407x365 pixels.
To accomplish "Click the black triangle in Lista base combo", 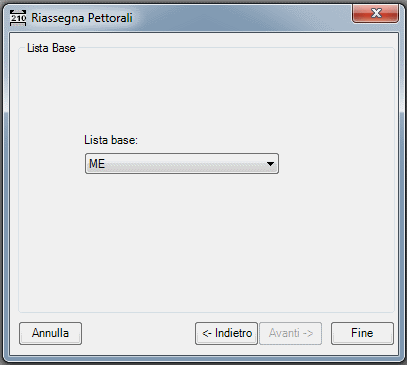I will click(x=270, y=164).
